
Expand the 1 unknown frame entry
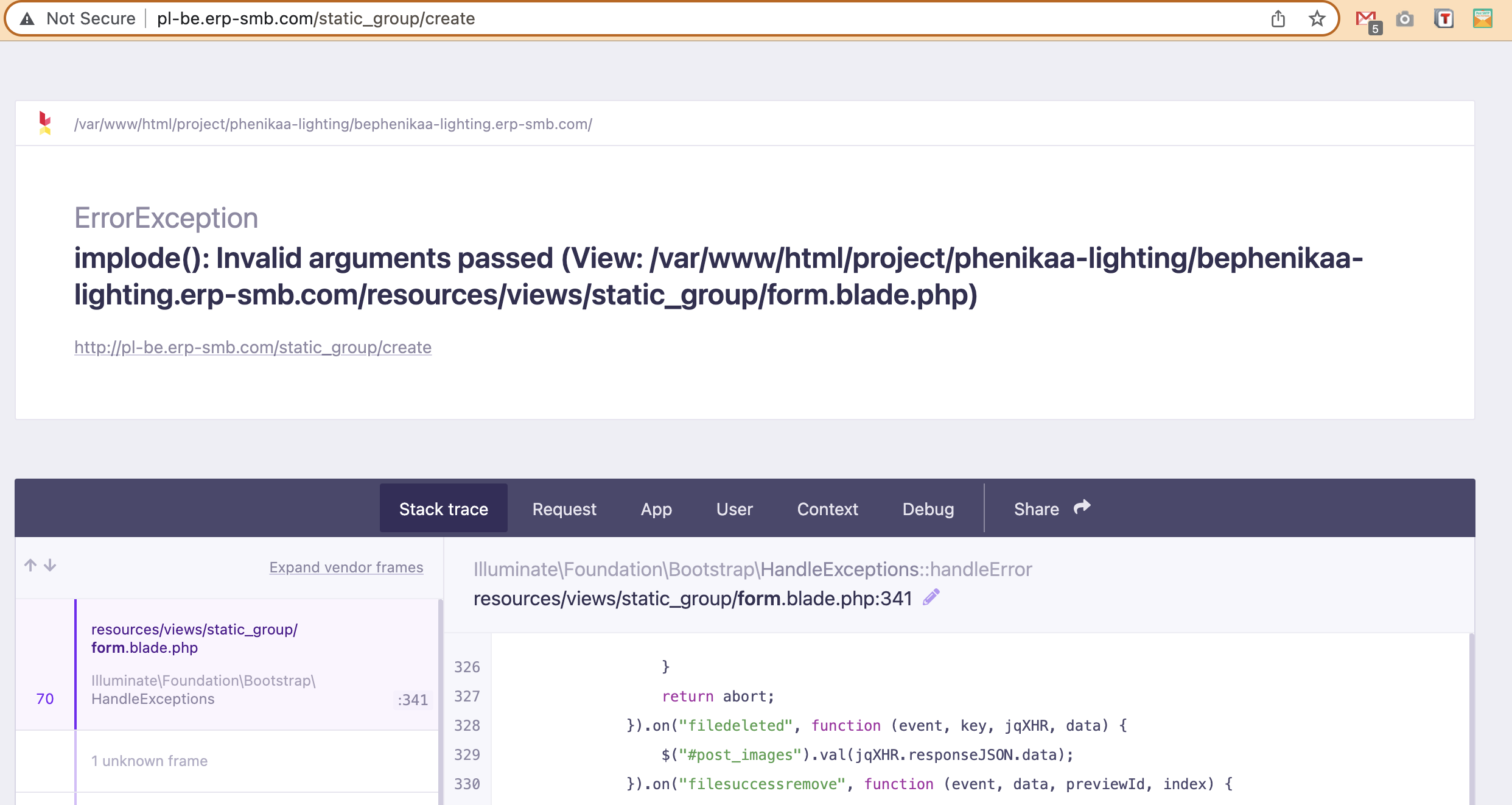tap(149, 761)
